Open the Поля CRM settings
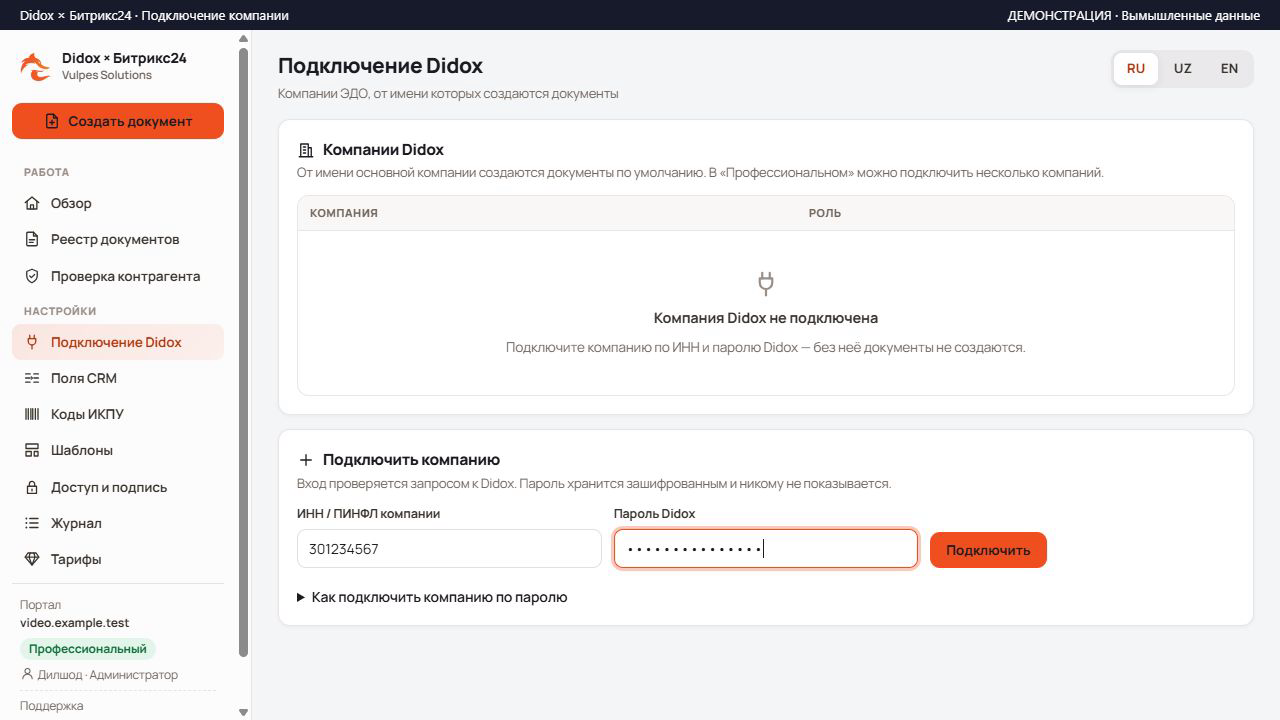This screenshot has height=720, width=1280. click(x=118, y=378)
